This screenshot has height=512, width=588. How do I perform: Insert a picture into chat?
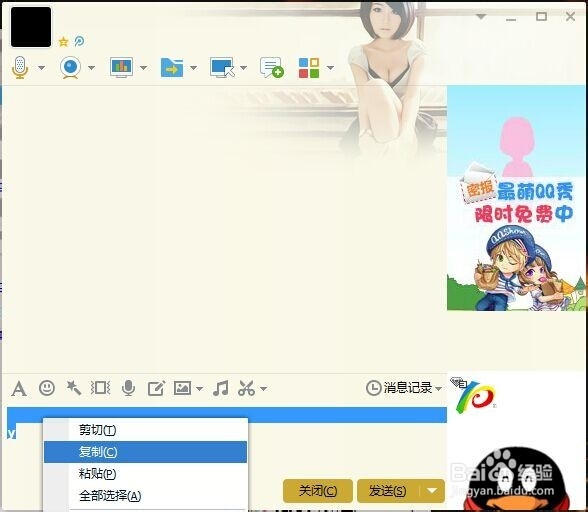tap(182, 388)
